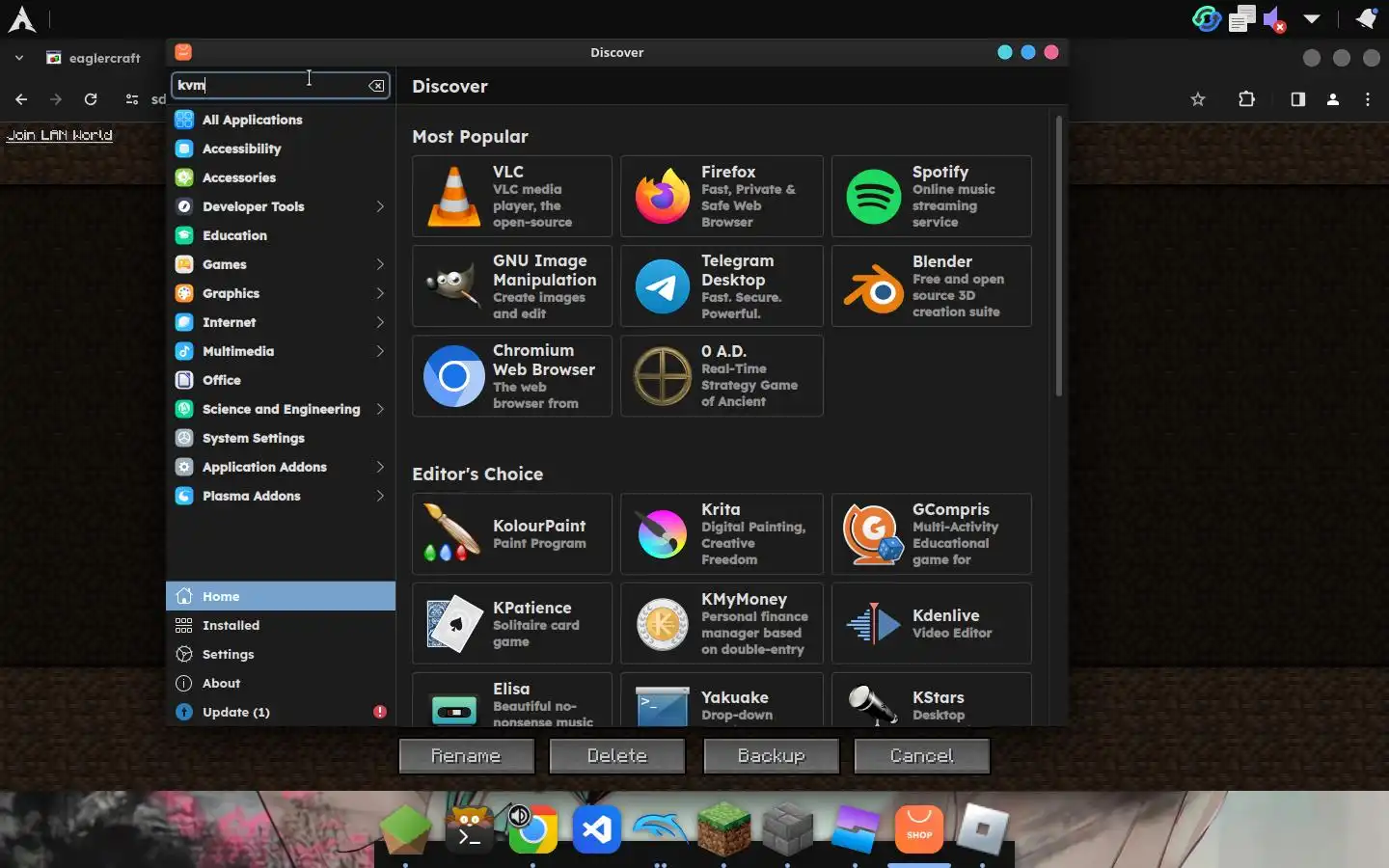Launch Visual Studio Code from dock
Screen dimensions: 1389x868
point(597,829)
